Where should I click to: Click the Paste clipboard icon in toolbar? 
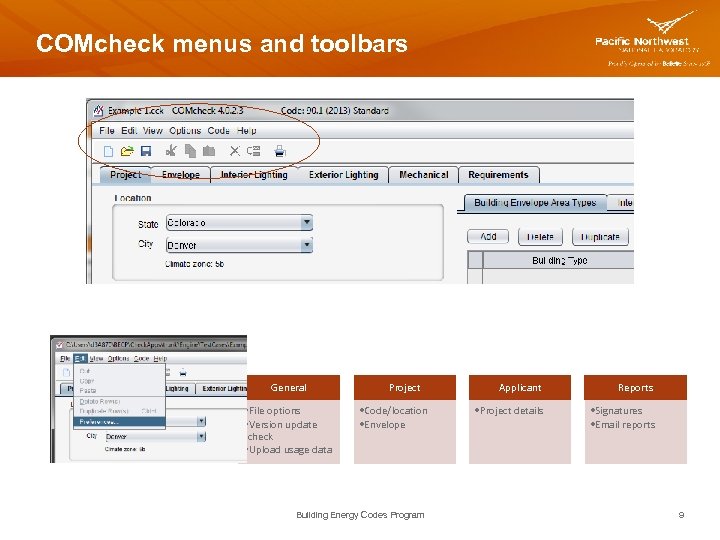209,151
